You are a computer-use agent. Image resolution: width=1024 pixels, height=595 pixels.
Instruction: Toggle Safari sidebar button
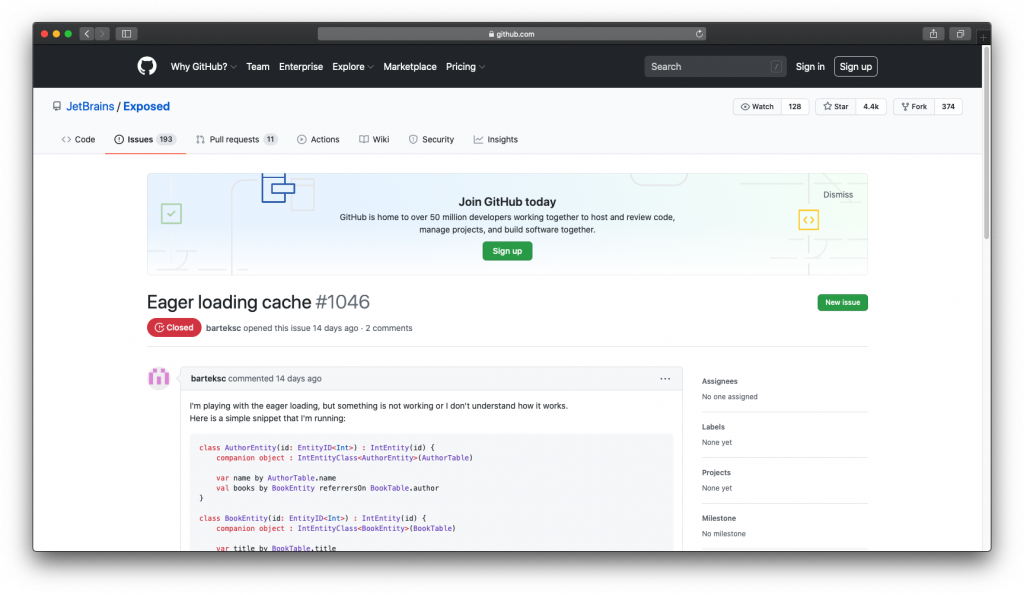point(127,34)
